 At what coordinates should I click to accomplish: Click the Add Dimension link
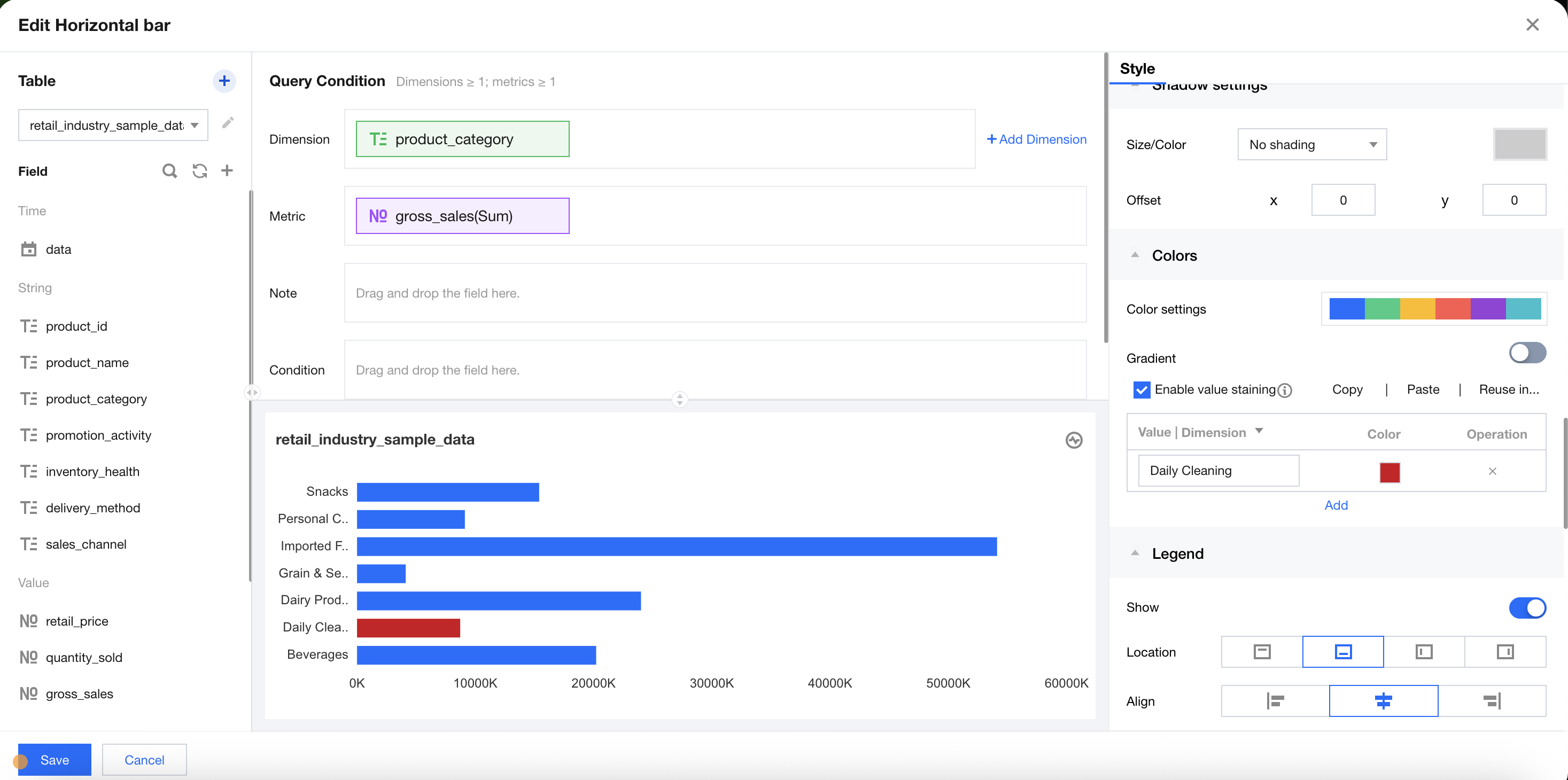pyautogui.click(x=1036, y=139)
